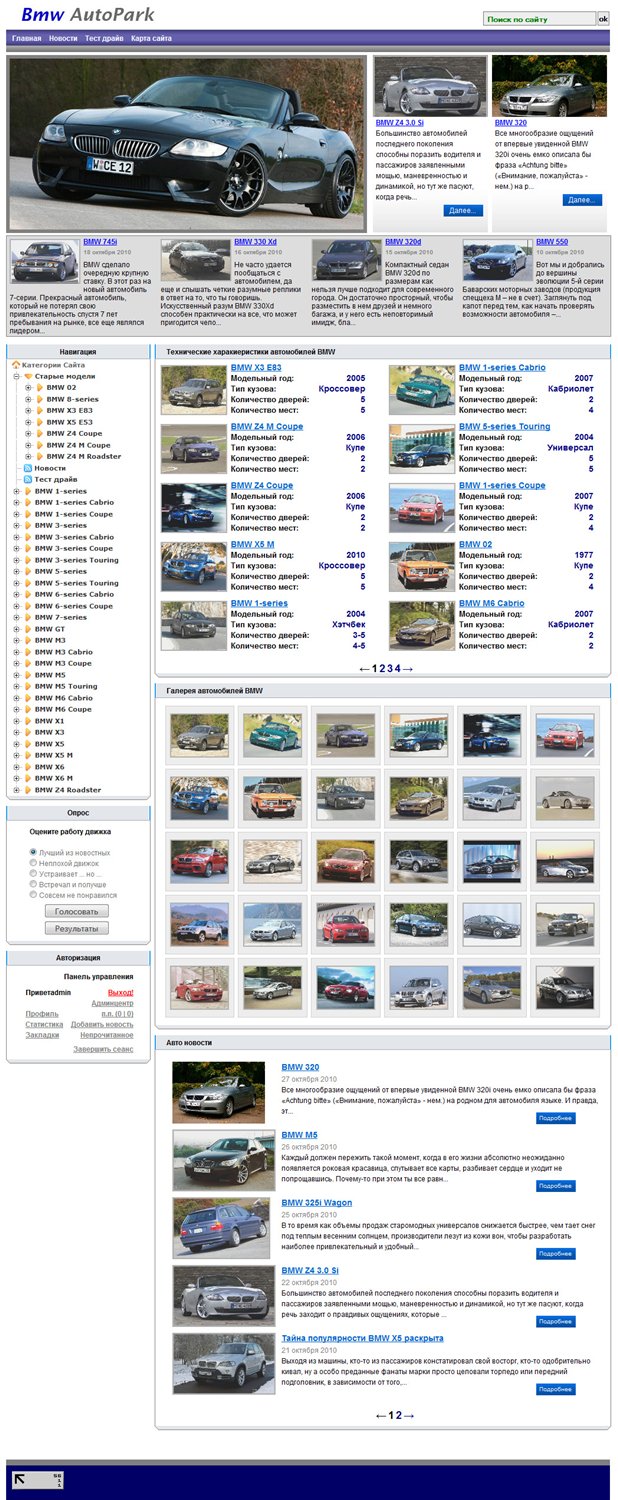This screenshot has height=1500, width=618.
Task: Click the Категории Сайта home icon
Action: pos(16,365)
